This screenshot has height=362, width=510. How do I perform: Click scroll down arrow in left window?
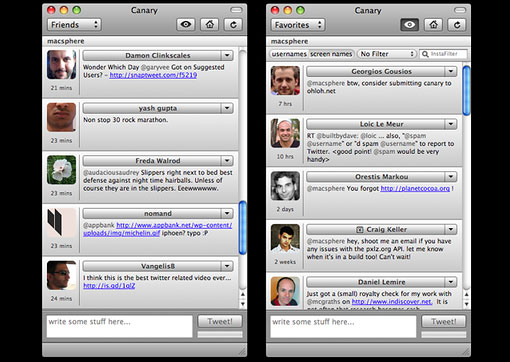point(243,304)
